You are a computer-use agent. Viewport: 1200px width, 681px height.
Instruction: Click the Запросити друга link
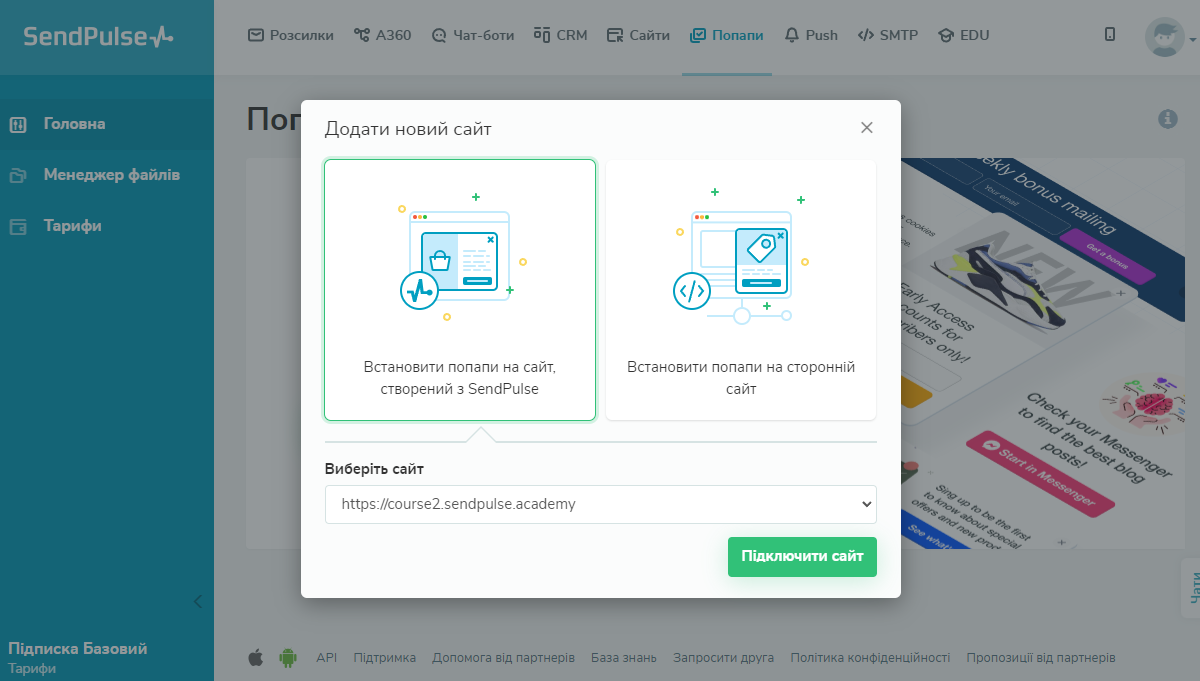(724, 658)
